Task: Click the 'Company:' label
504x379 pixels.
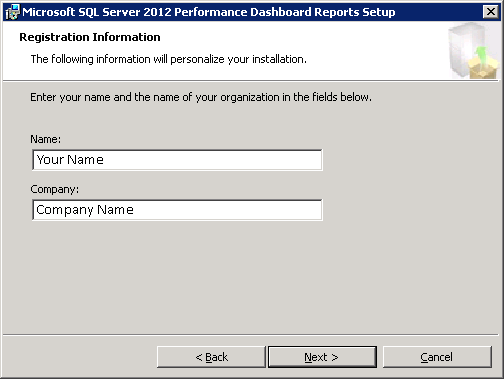Action: pyautogui.click(x=55, y=189)
